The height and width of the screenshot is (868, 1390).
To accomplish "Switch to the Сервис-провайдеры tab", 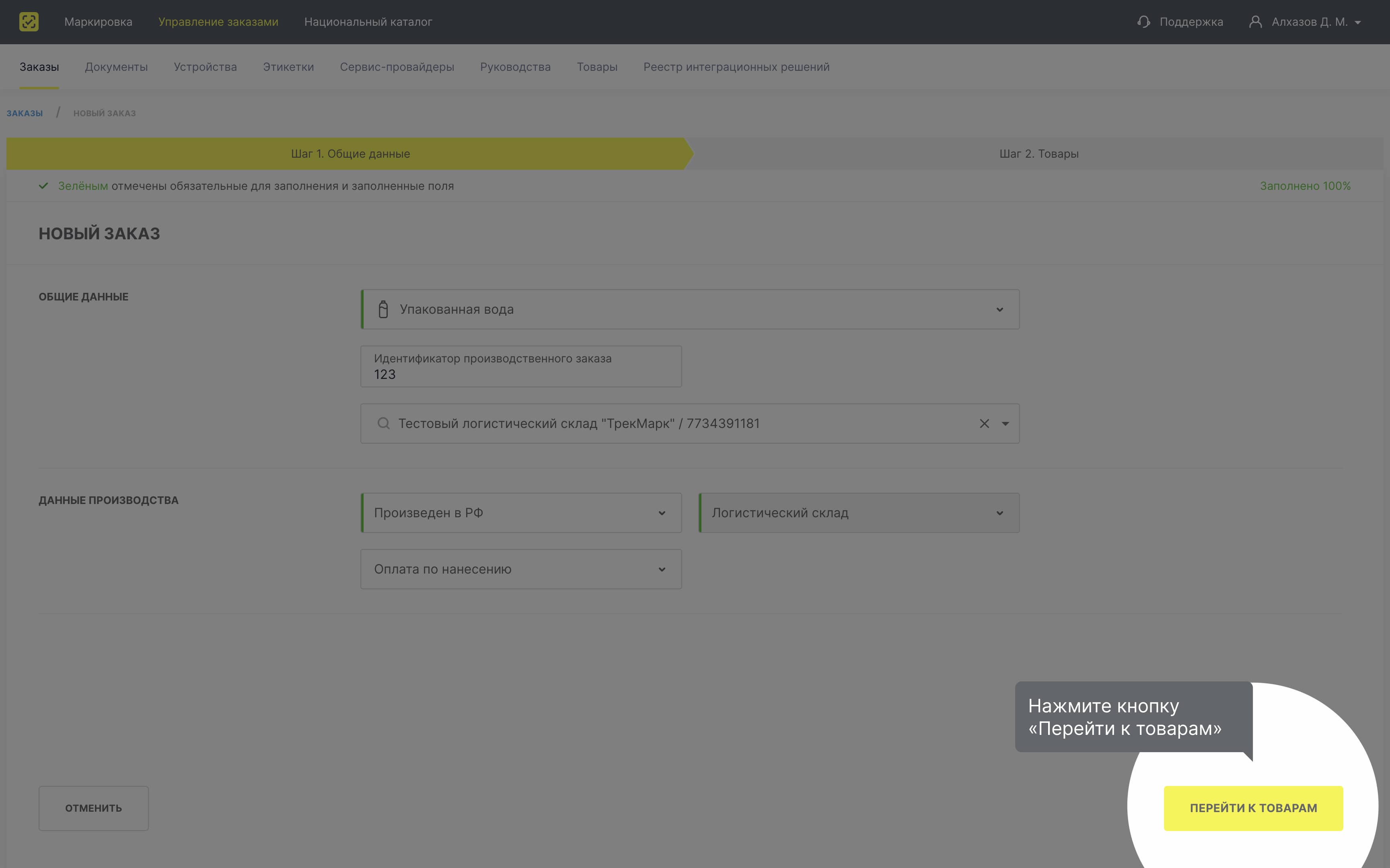I will pyautogui.click(x=397, y=67).
